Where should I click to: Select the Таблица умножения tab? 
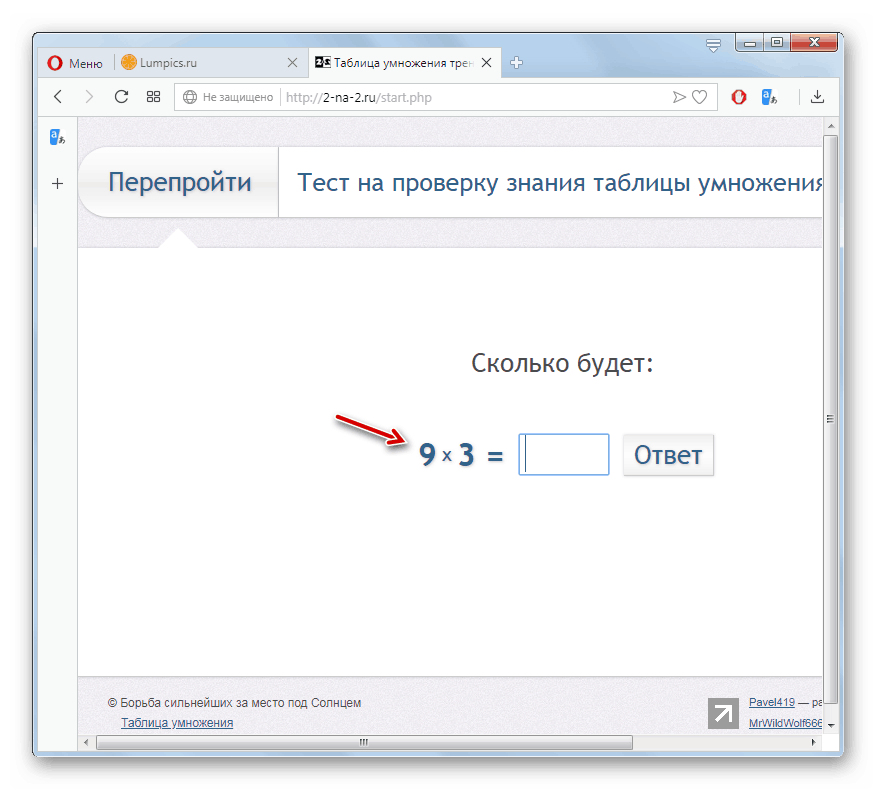[394, 63]
